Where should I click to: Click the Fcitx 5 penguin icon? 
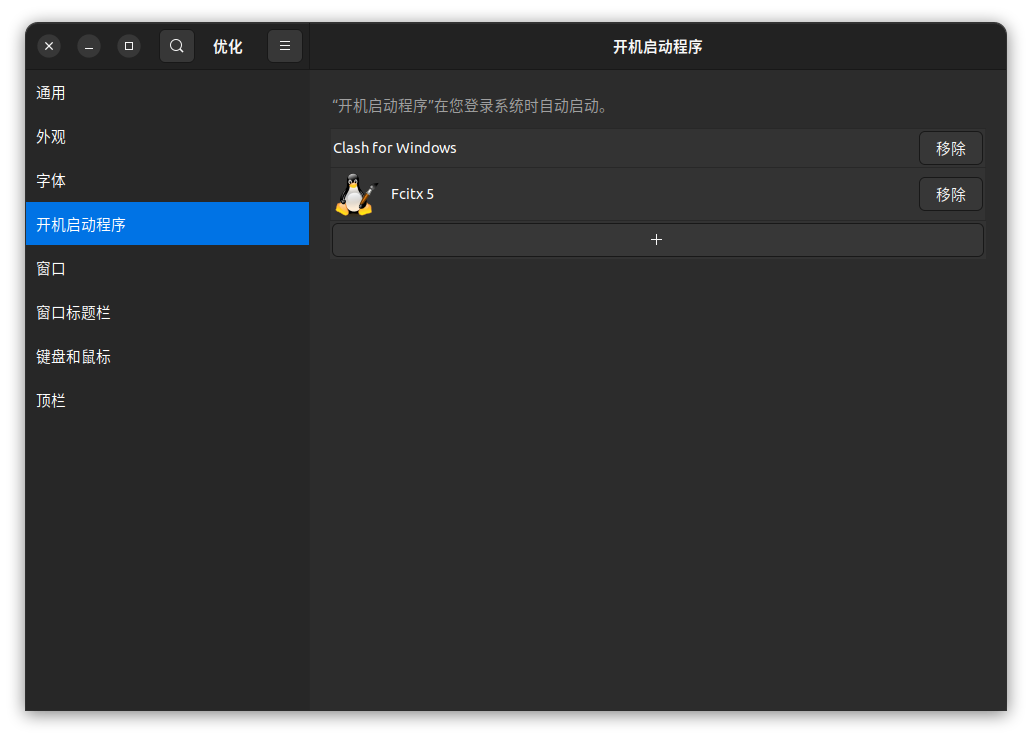pos(356,194)
